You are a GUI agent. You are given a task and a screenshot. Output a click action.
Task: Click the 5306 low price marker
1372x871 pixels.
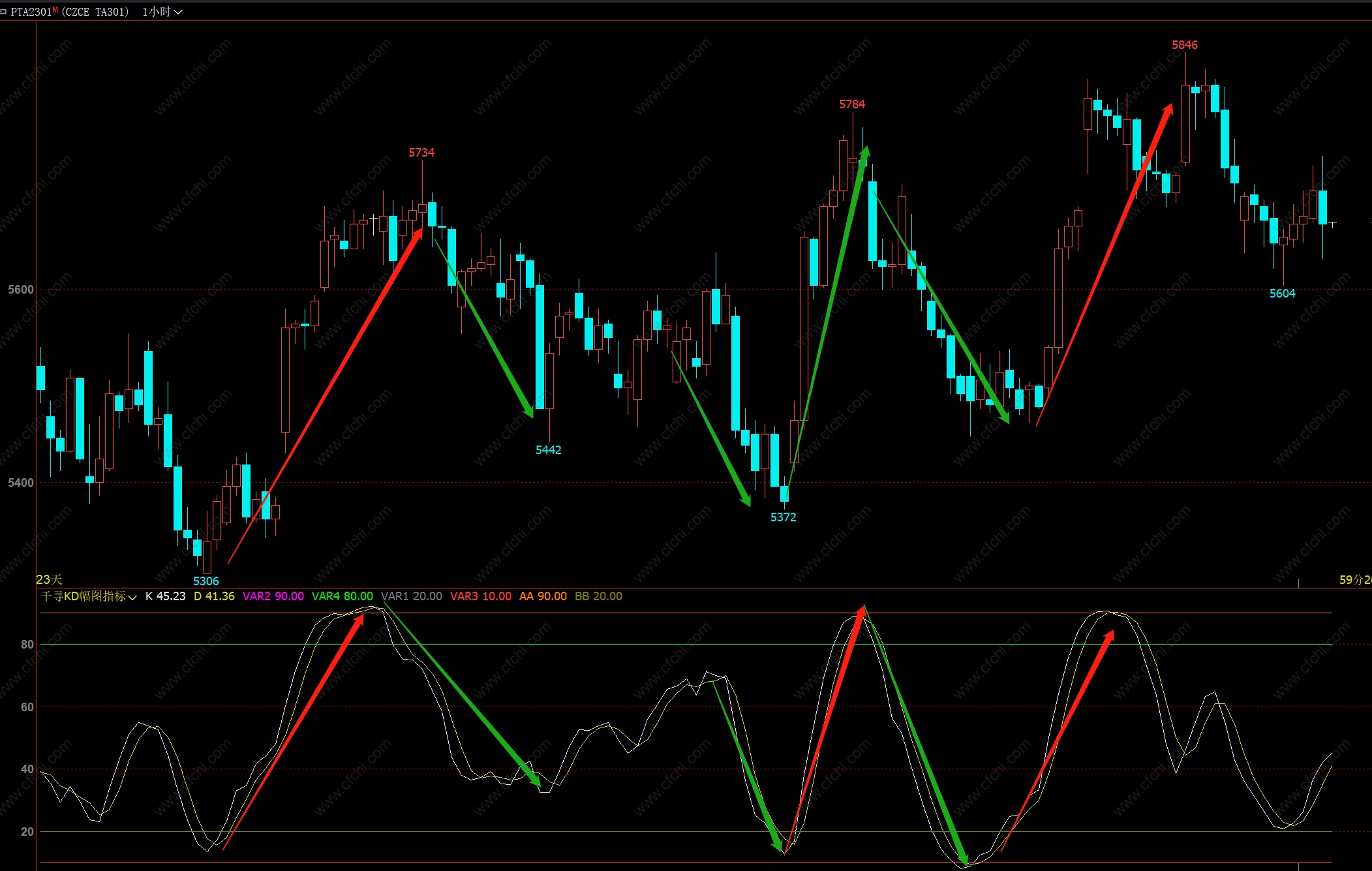coord(206,581)
